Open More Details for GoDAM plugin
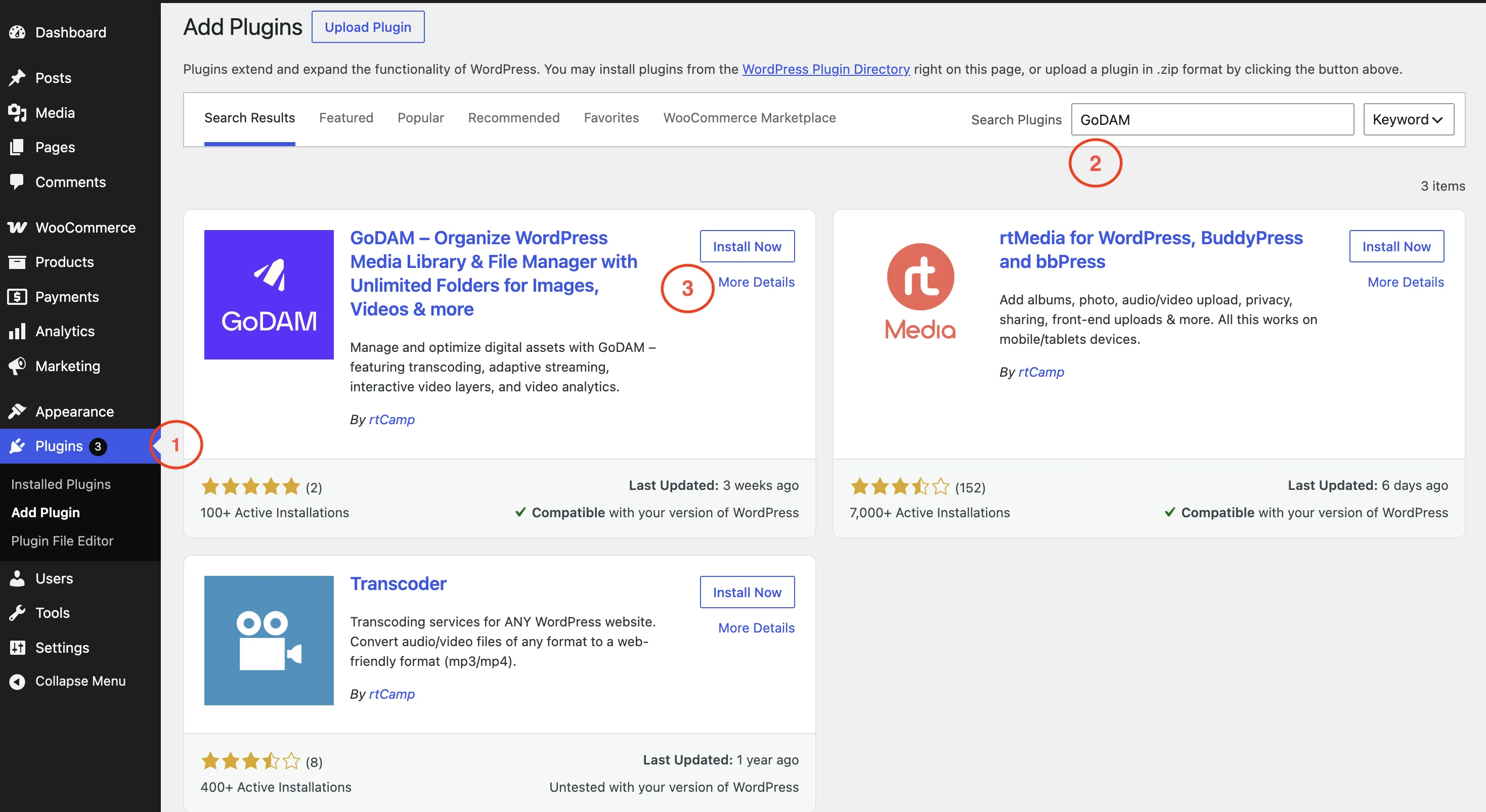 (x=756, y=282)
